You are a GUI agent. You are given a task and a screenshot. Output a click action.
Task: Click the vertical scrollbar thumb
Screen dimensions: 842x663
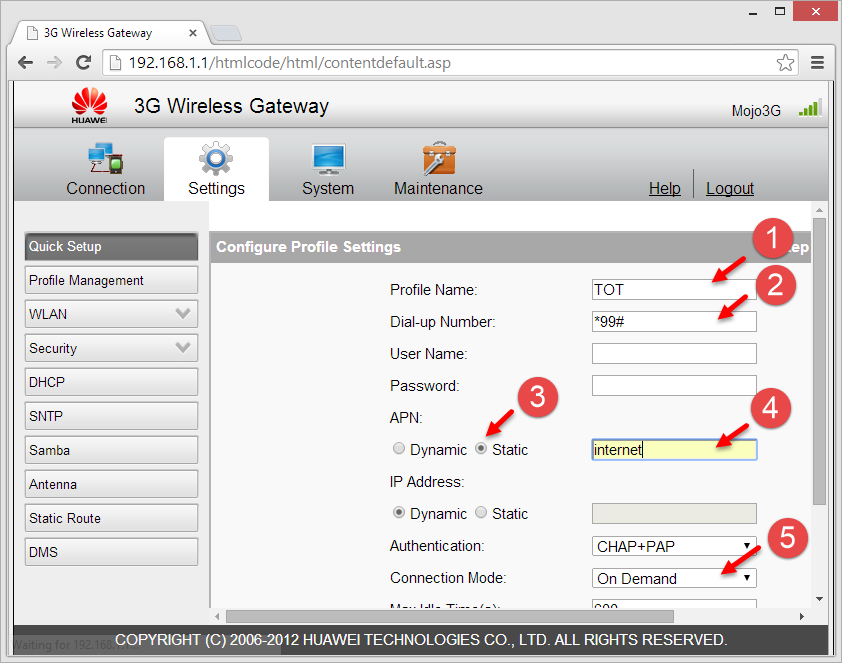819,361
